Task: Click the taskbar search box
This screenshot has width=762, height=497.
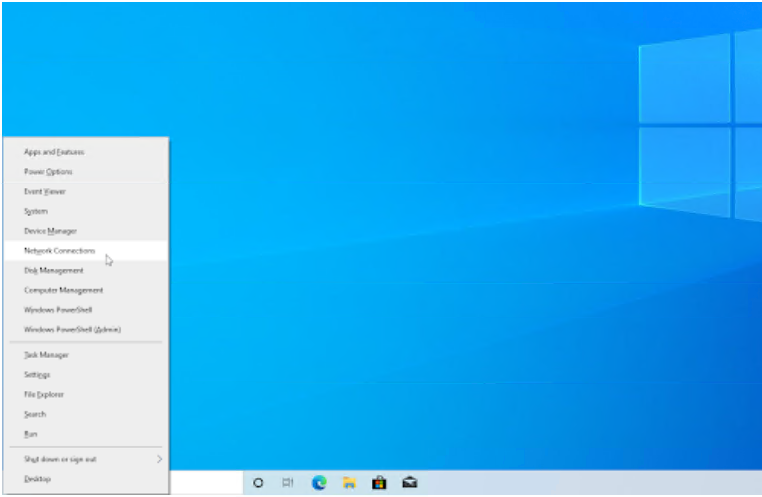Action: tap(205, 483)
